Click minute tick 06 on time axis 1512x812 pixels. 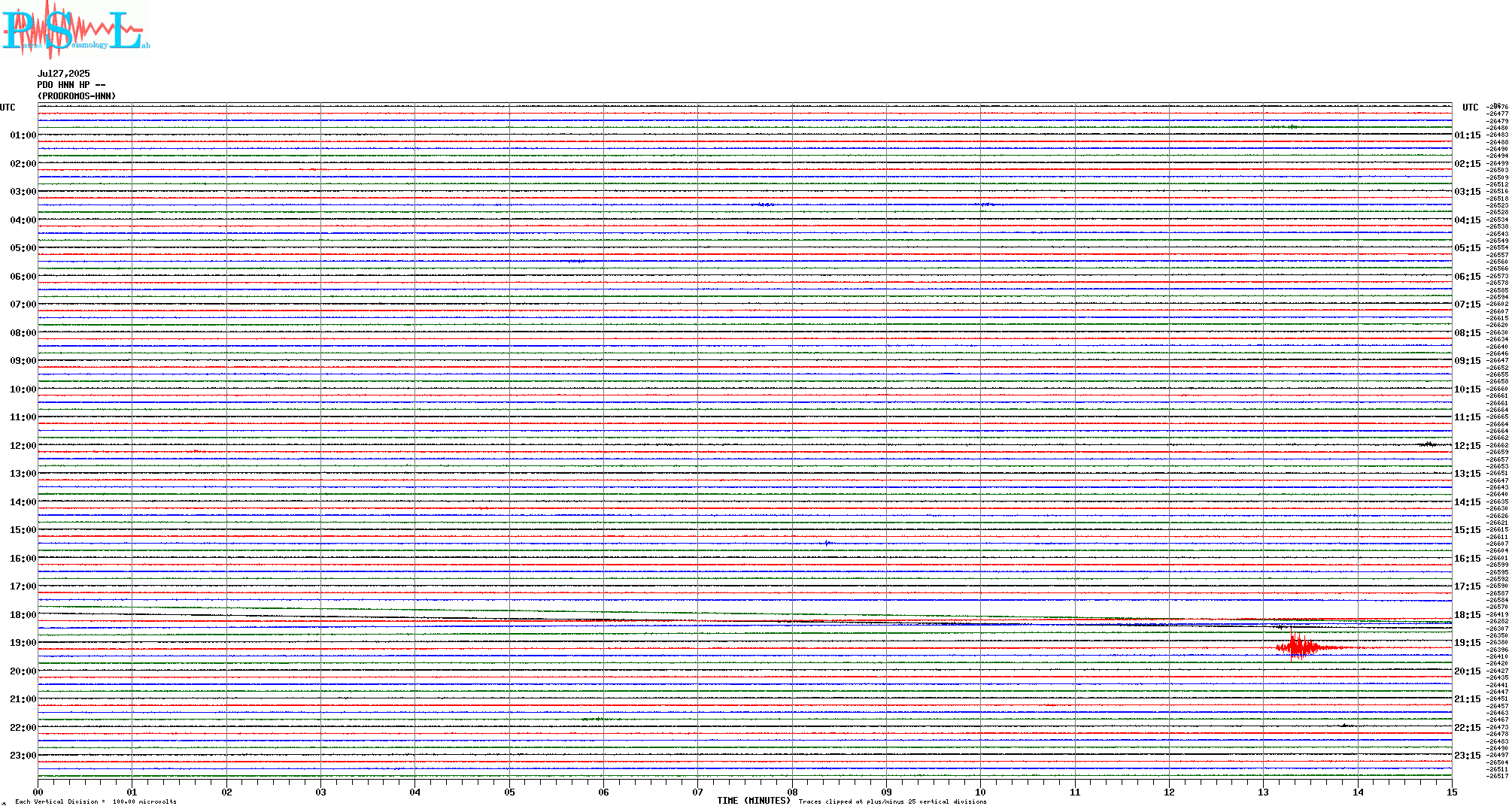click(604, 792)
